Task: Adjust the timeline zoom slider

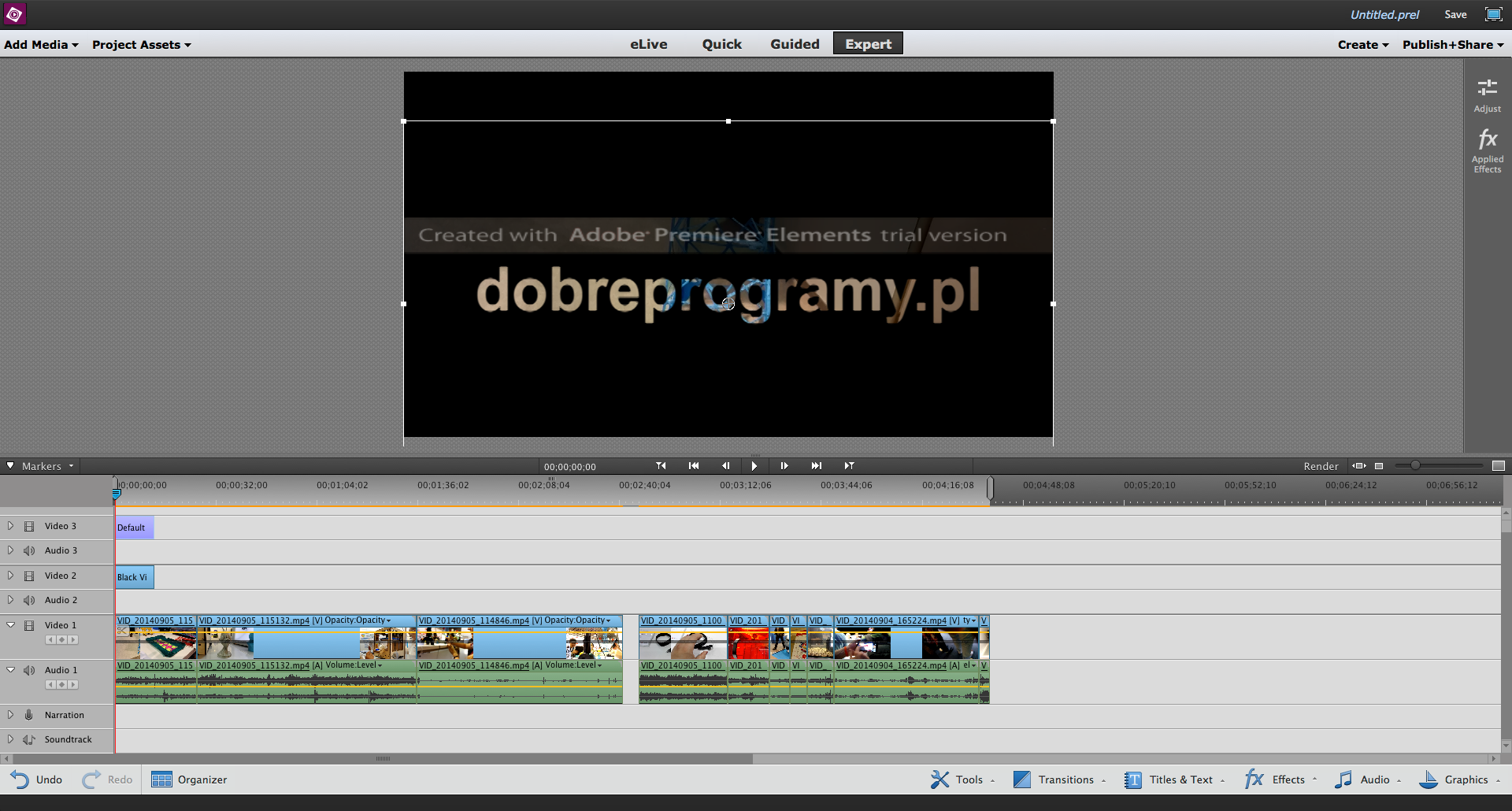Action: click(1415, 465)
